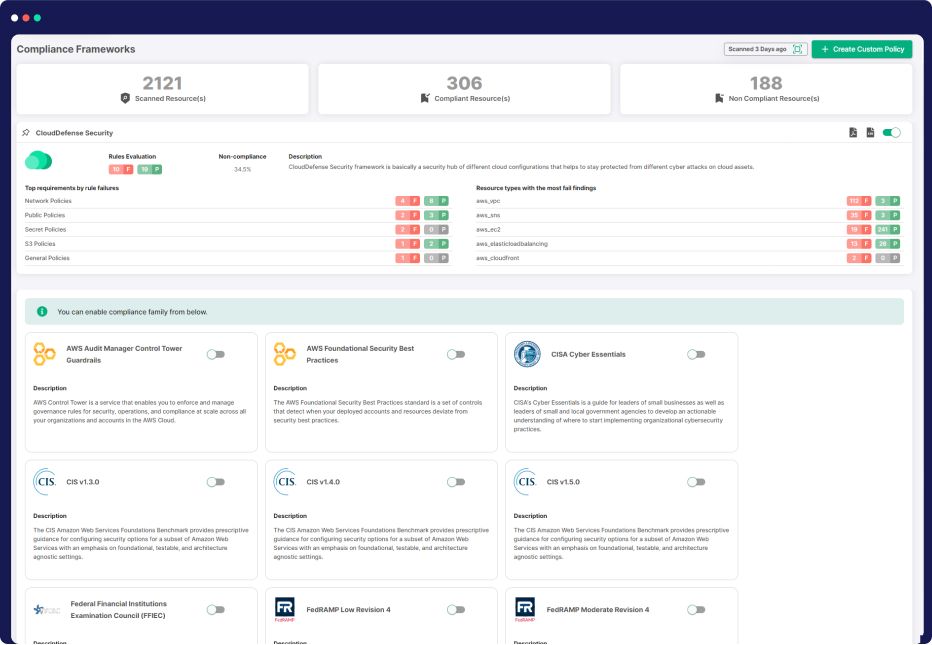Open the Network Policies requirement row
932x645 pixels.
[46, 201]
